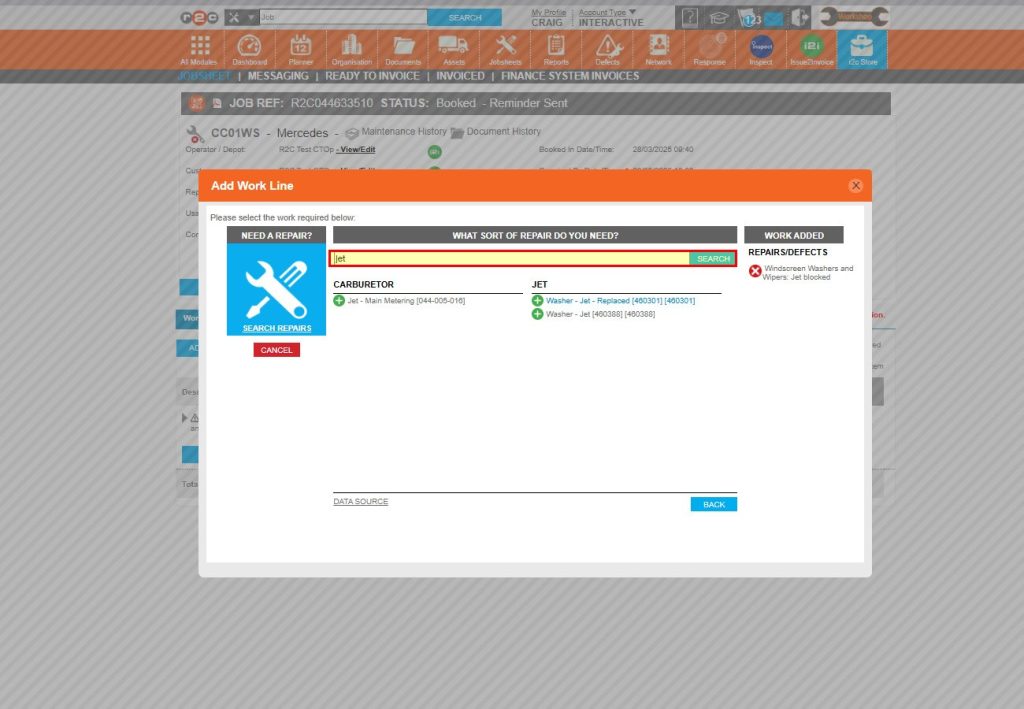This screenshot has height=709, width=1024.
Task: Click inside the repair search input field
Action: coord(500,258)
